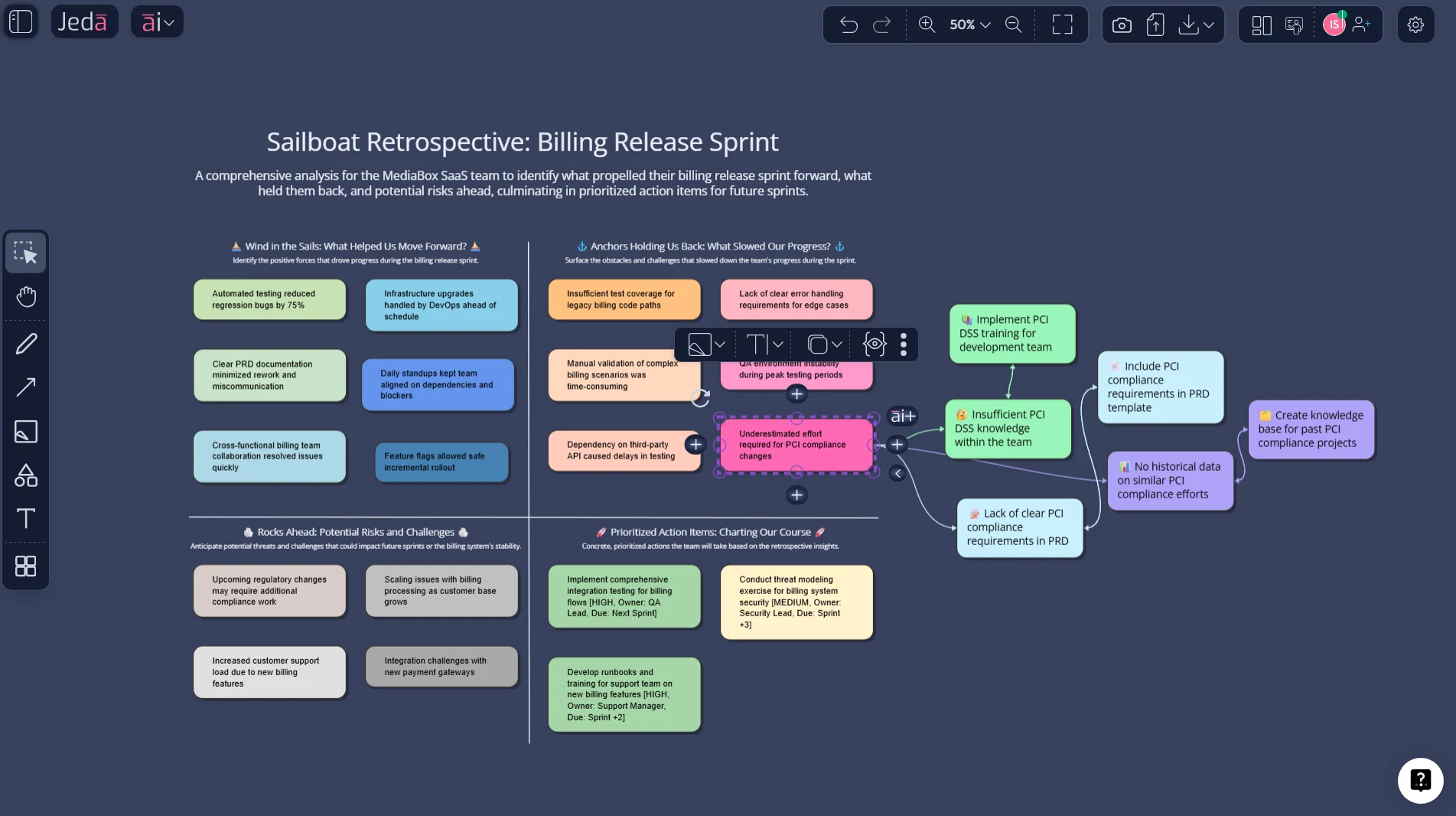Open the ai menu next to the Jeda logo
This screenshot has width=1456, height=816.
pos(157,21)
